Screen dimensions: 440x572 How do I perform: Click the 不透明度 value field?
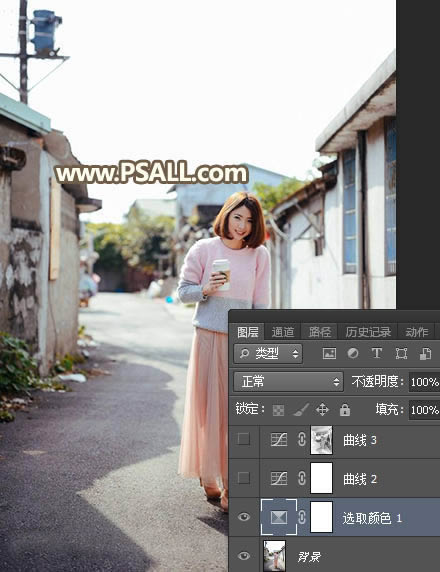424,382
